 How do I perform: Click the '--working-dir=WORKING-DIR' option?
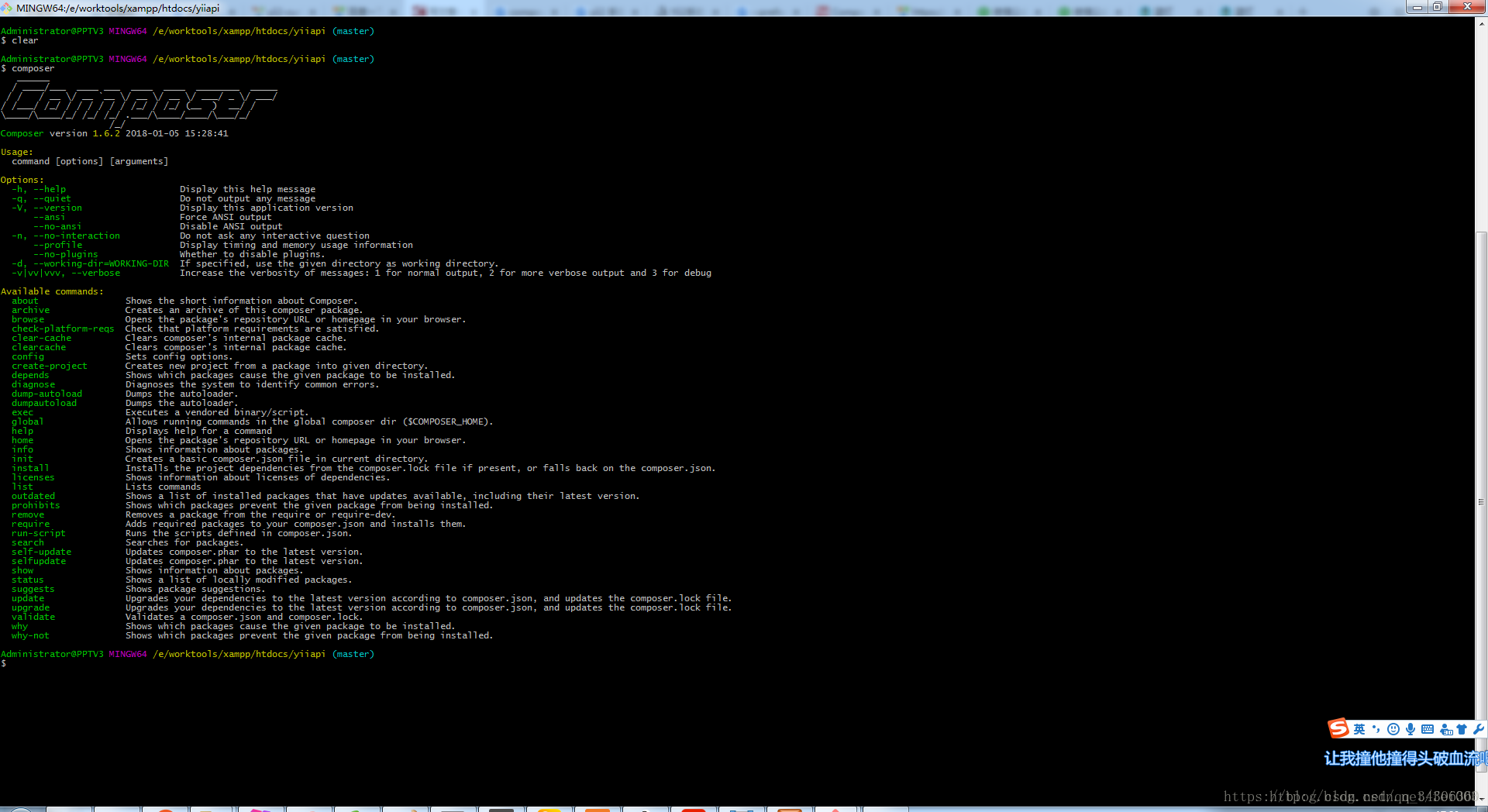click(x=101, y=263)
